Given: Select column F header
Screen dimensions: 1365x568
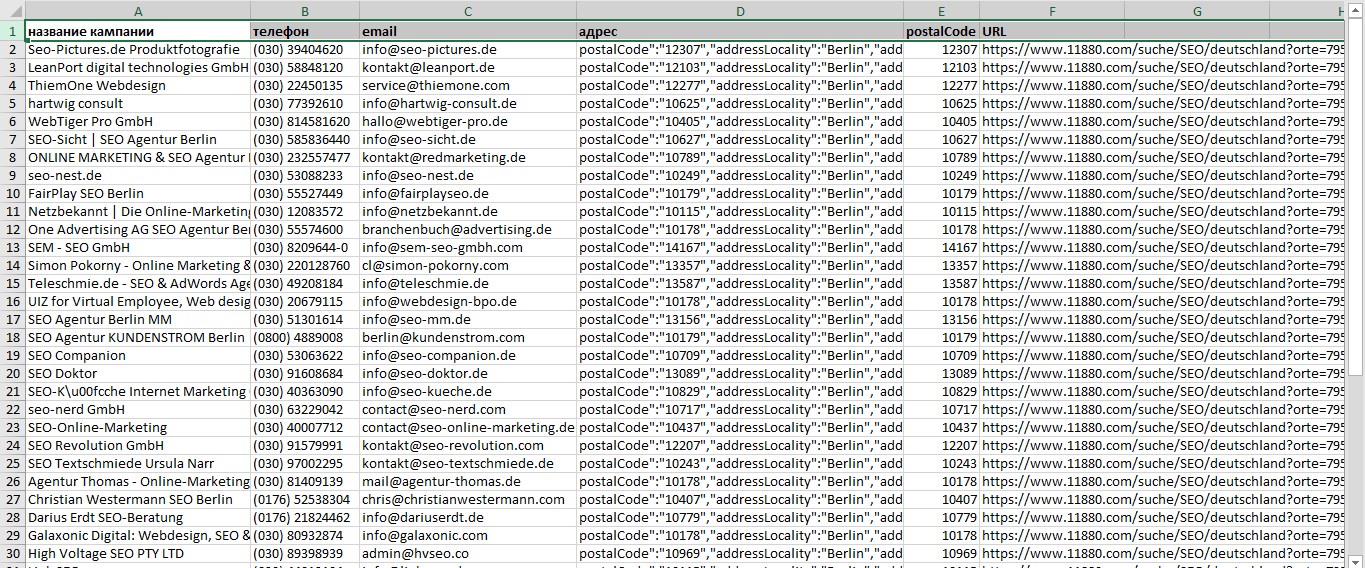Looking at the screenshot, I should pyautogui.click(x=1051, y=10).
